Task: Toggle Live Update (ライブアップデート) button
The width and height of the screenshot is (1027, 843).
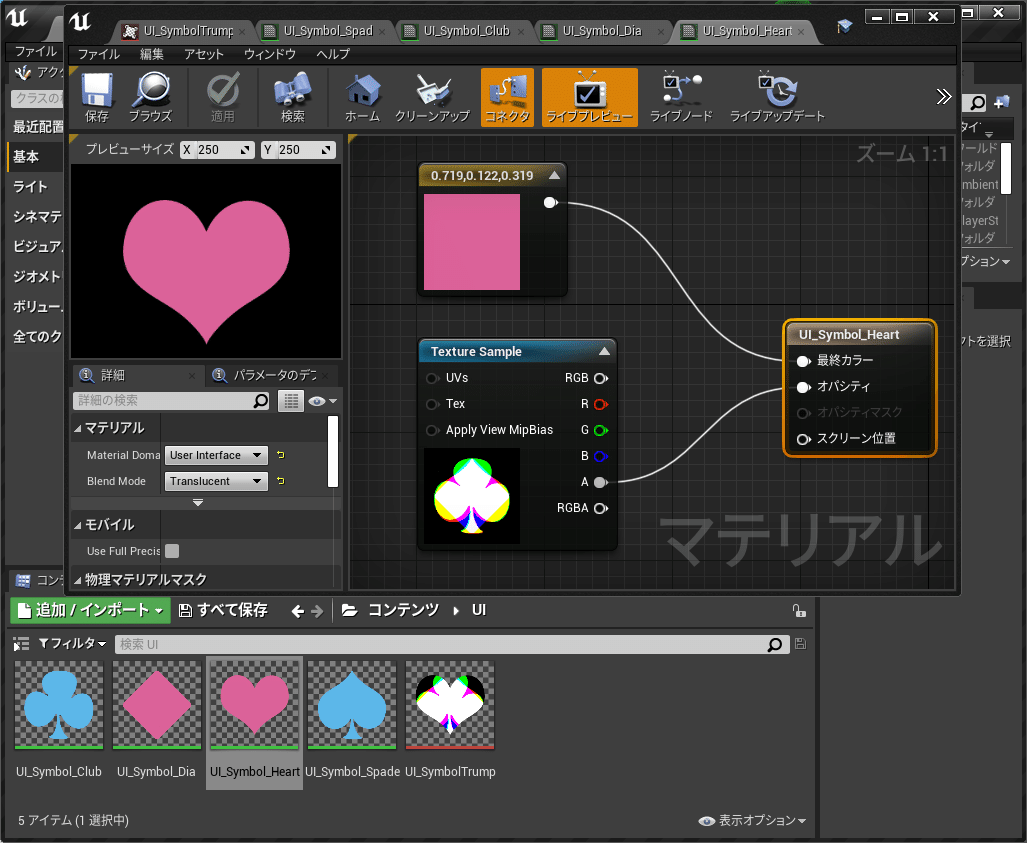Action: click(777, 97)
